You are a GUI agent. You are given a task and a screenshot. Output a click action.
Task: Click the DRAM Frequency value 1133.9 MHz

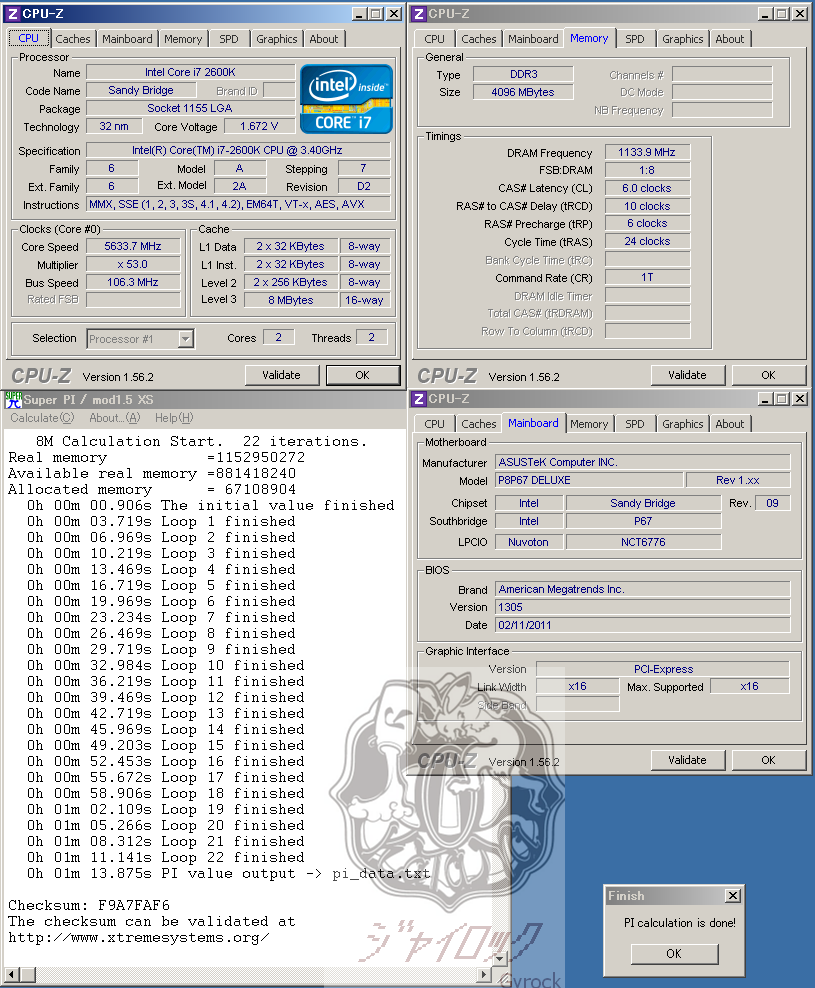coord(647,152)
